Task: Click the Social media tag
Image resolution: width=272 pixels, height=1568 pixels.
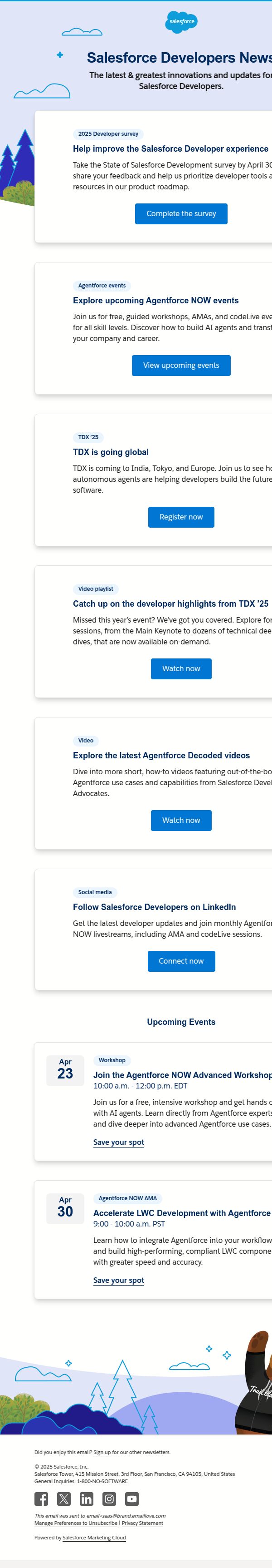Action: (x=95, y=892)
